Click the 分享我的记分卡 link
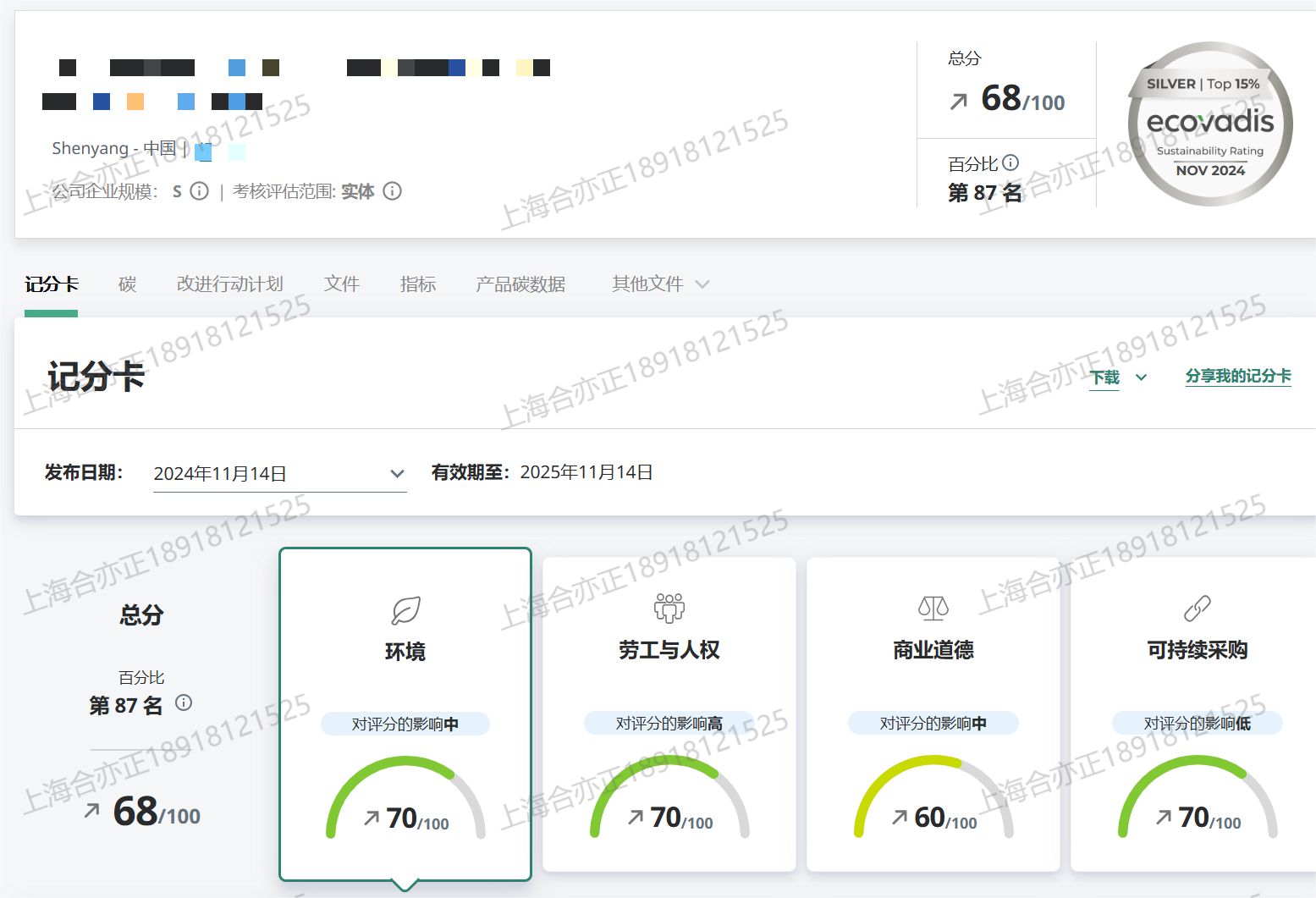 pyautogui.click(x=1237, y=377)
